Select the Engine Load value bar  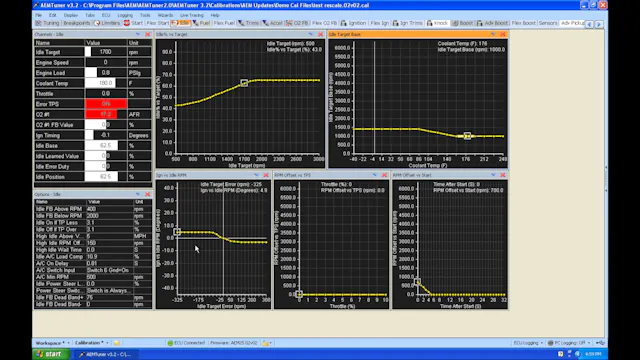click(x=106, y=73)
